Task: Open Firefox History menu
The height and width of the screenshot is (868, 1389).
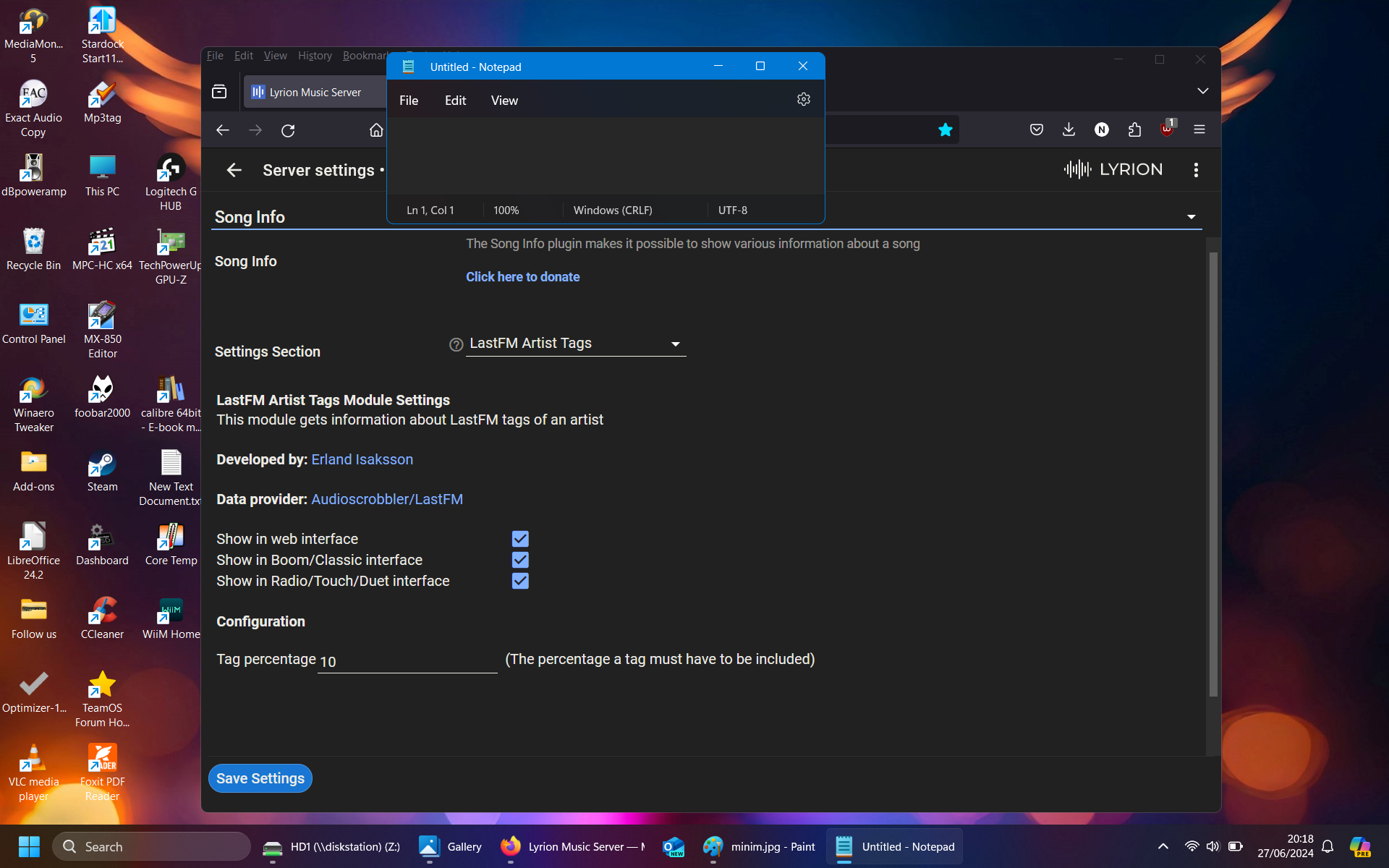Action: click(x=315, y=56)
